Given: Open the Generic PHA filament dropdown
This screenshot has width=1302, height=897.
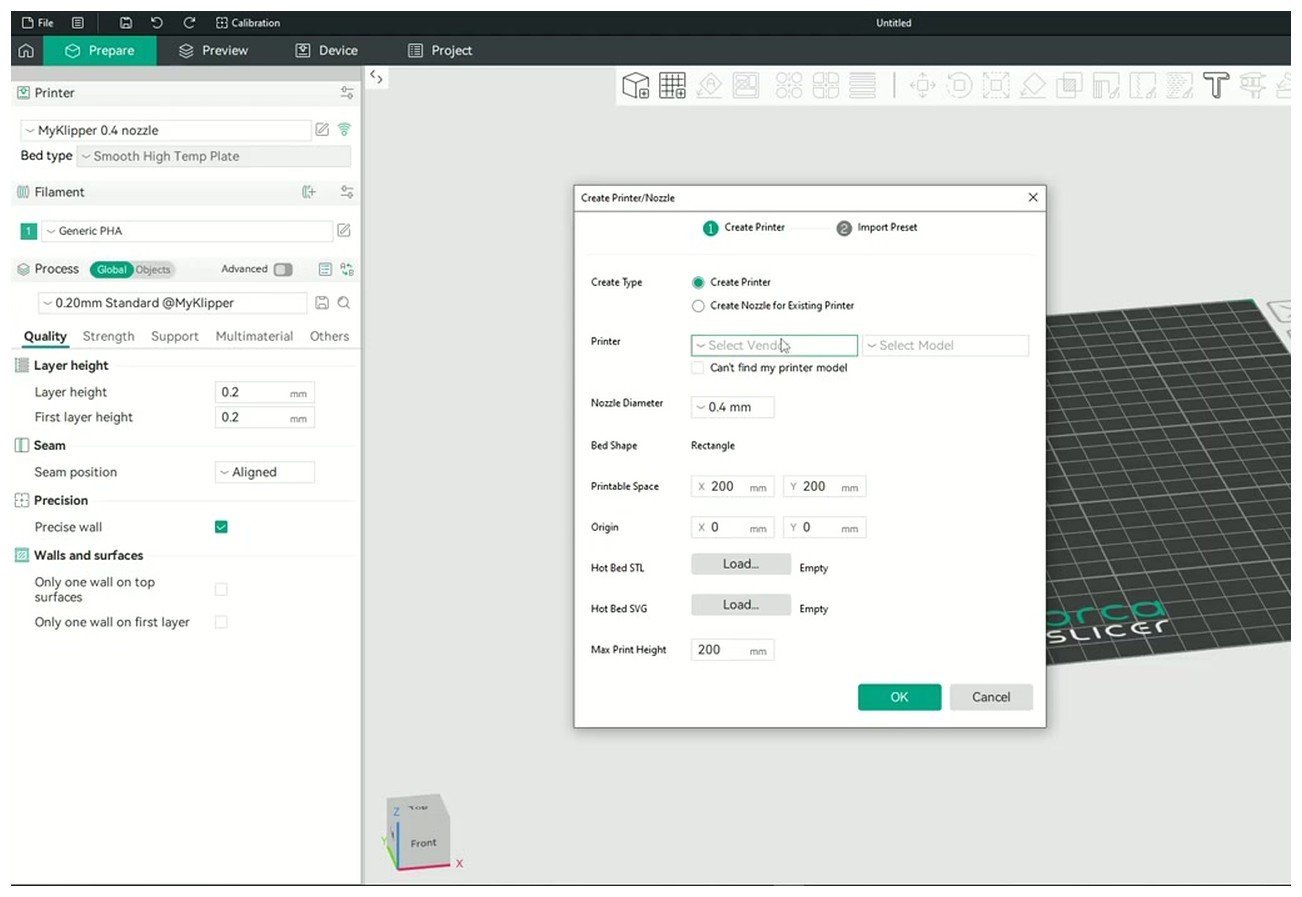Looking at the screenshot, I should (x=187, y=231).
